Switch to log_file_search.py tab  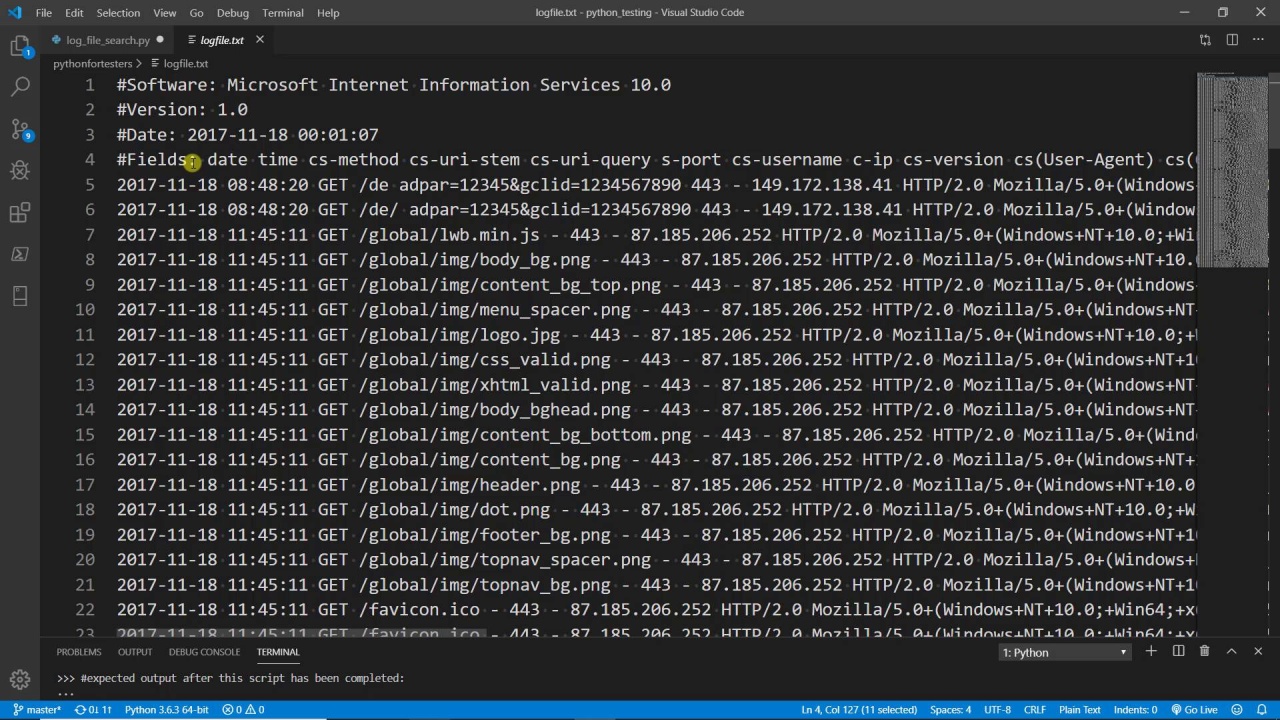pyautogui.click(x=108, y=40)
